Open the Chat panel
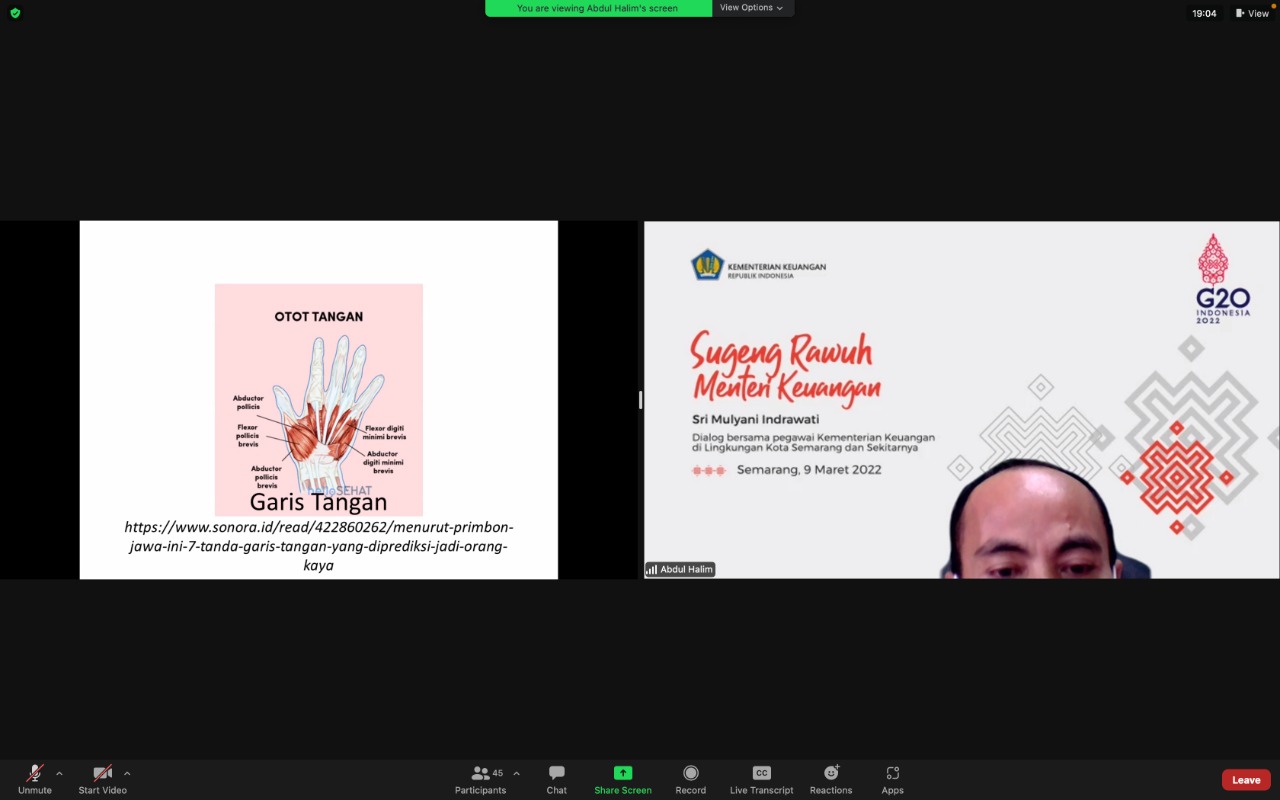This screenshot has width=1280, height=800. pyautogui.click(x=556, y=779)
